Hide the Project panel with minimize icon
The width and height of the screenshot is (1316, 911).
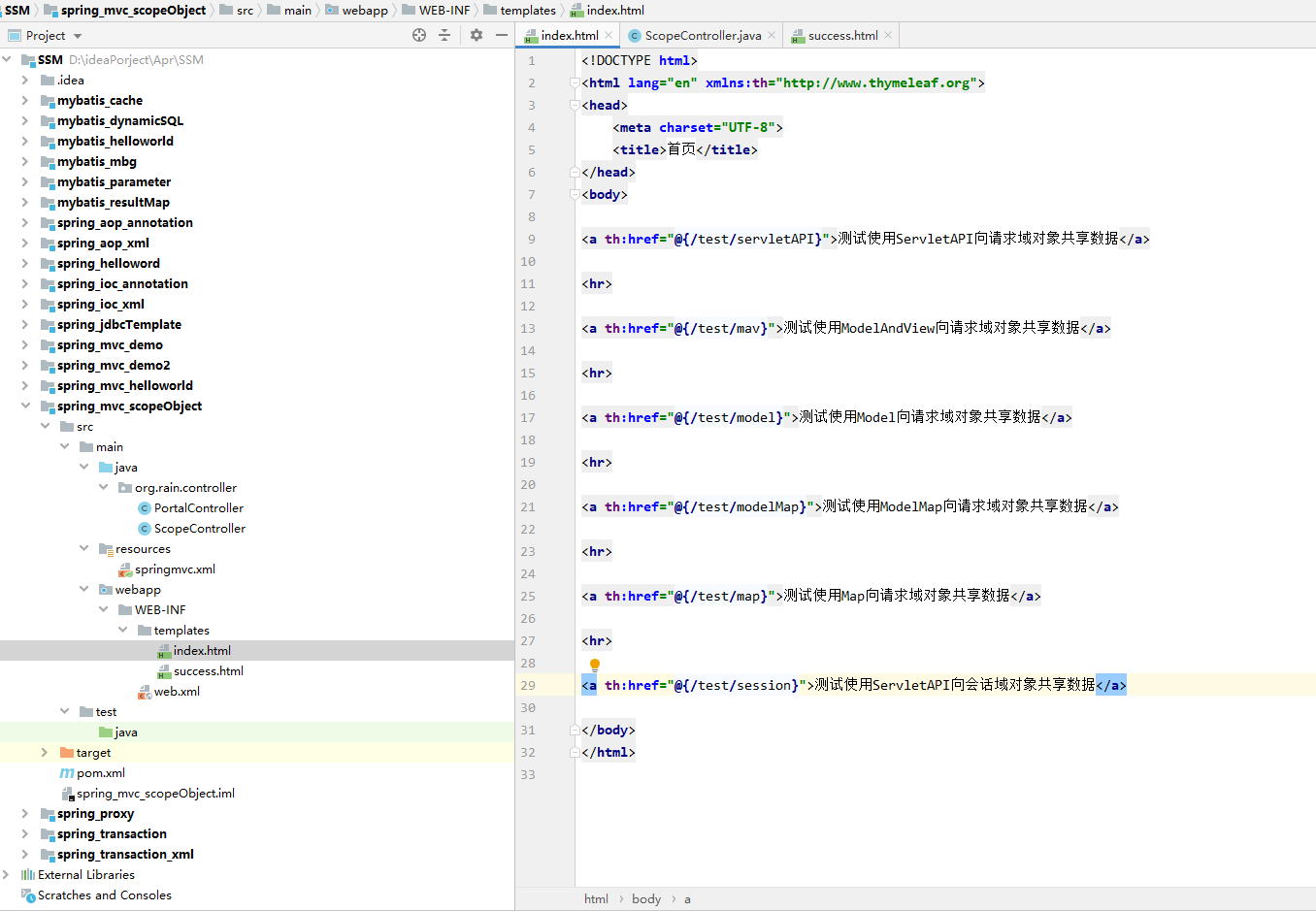(x=502, y=35)
